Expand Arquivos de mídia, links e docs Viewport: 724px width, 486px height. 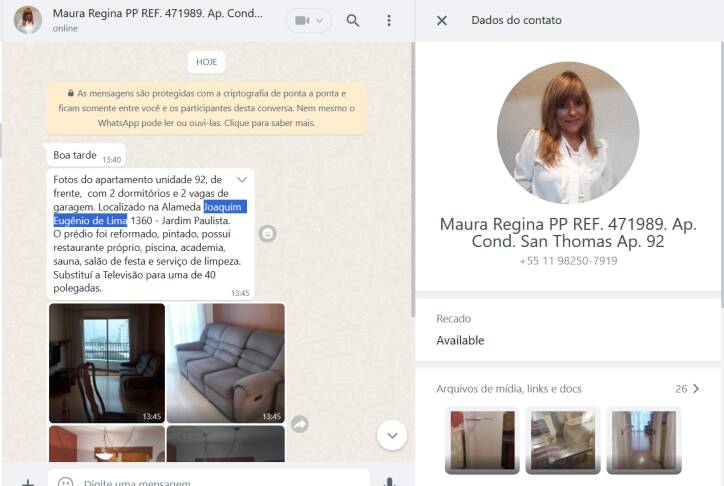pos(695,389)
